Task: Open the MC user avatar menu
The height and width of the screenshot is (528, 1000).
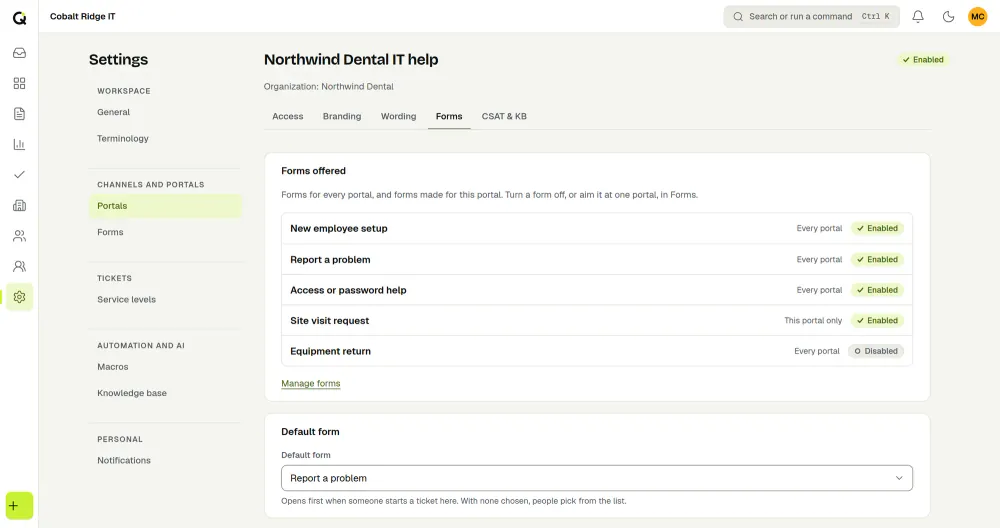Action: tap(978, 17)
